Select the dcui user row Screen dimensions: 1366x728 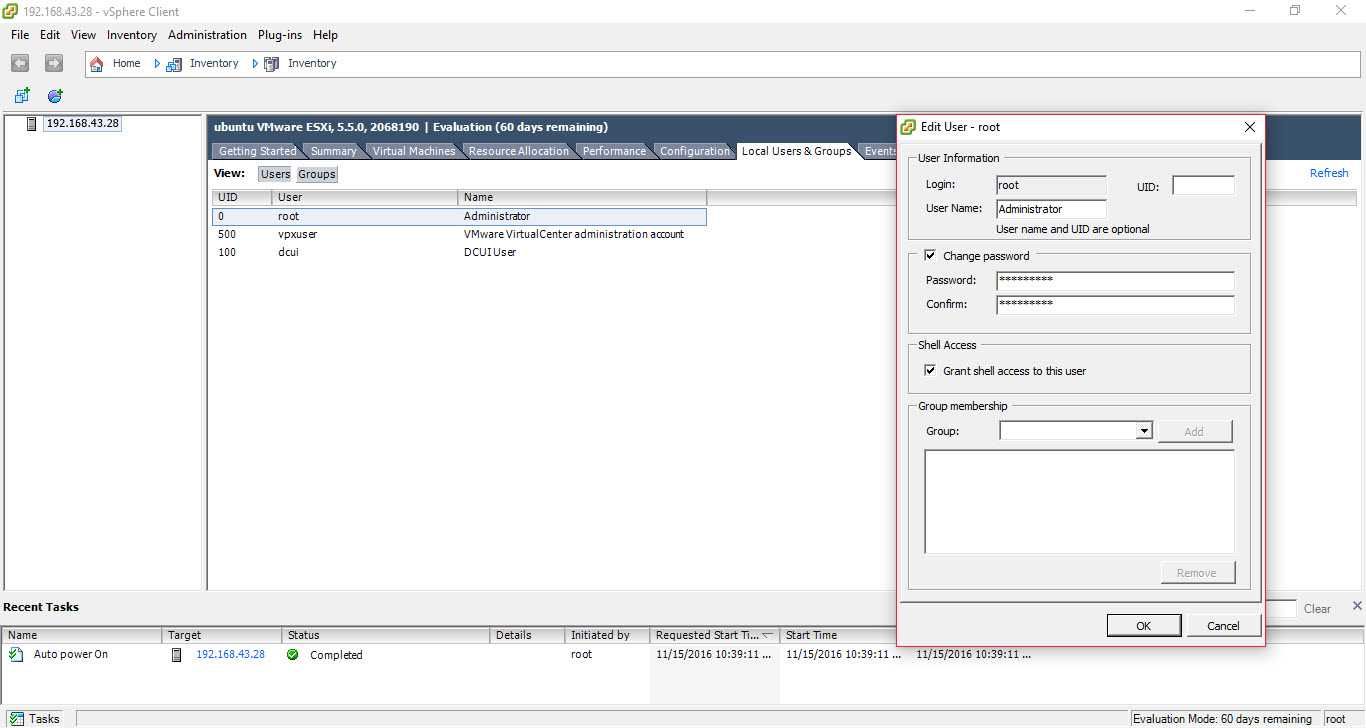pyautogui.click(x=459, y=252)
